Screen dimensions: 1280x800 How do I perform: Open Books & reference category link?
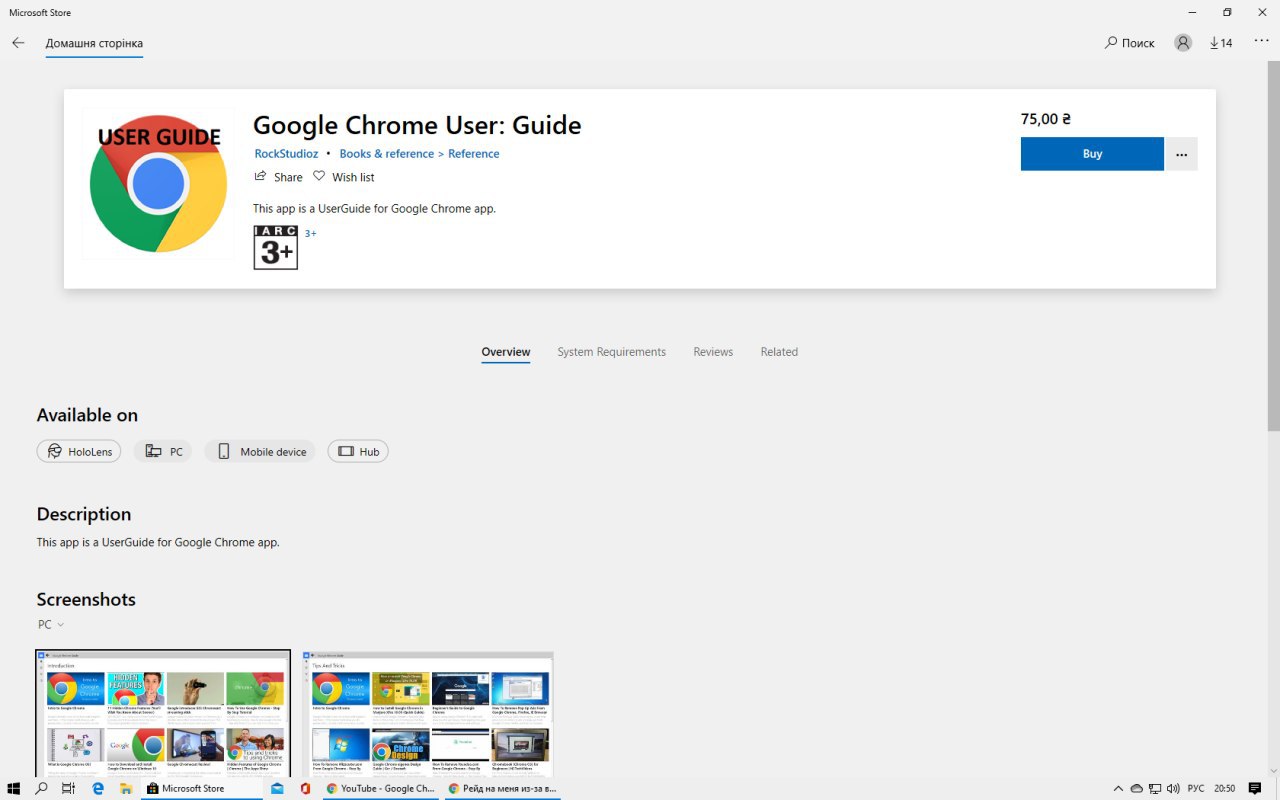pos(386,154)
